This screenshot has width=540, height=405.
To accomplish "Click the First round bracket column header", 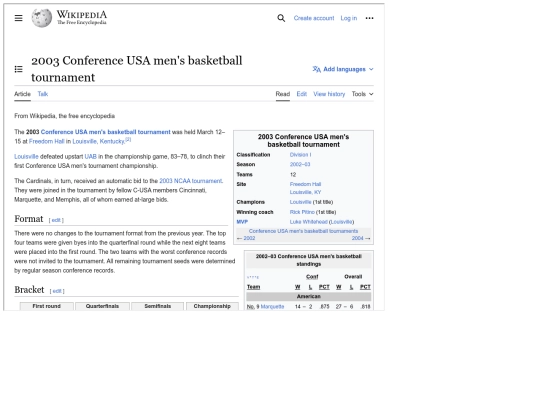I will click(46, 306).
